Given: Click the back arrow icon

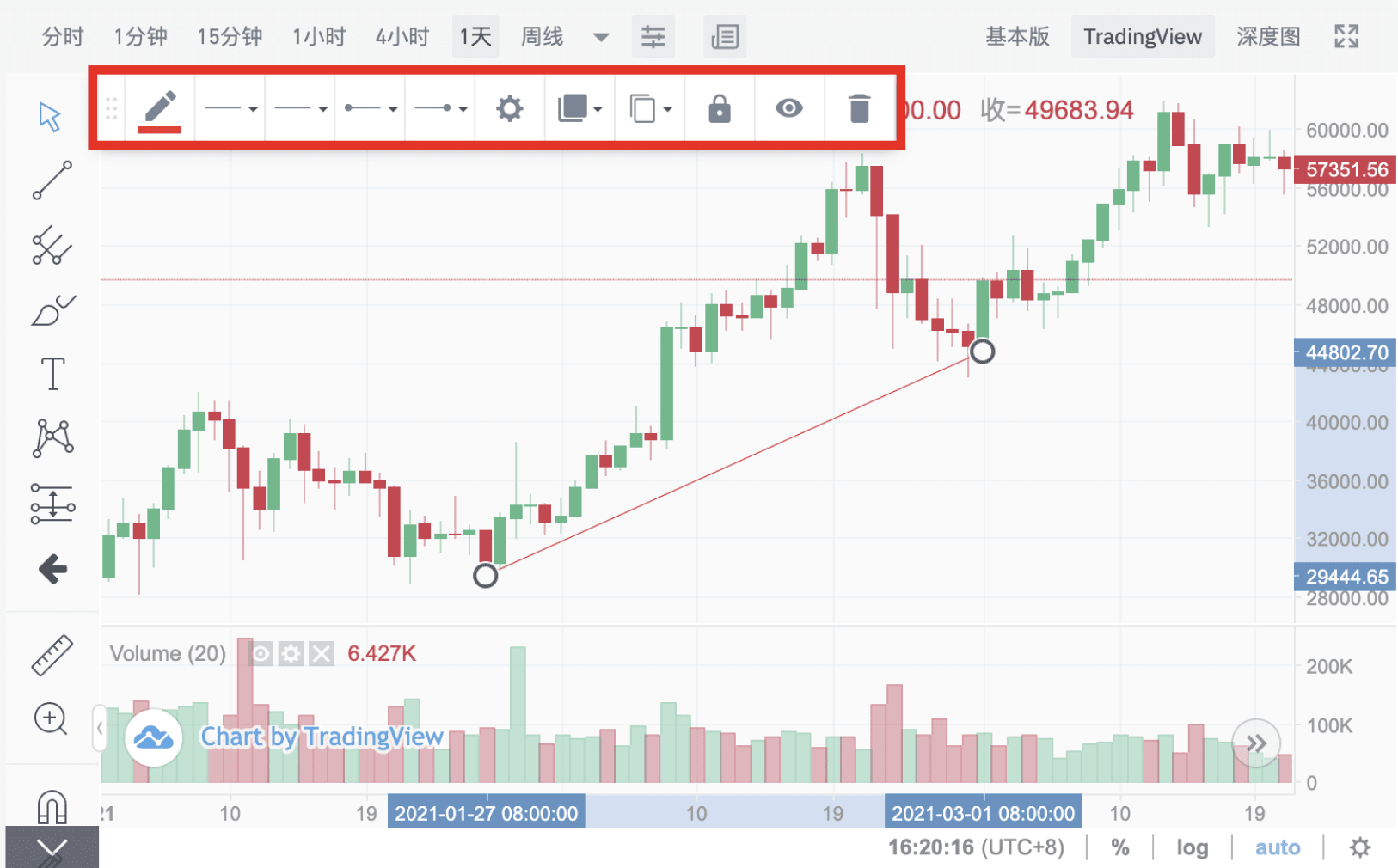Looking at the screenshot, I should tap(52, 568).
